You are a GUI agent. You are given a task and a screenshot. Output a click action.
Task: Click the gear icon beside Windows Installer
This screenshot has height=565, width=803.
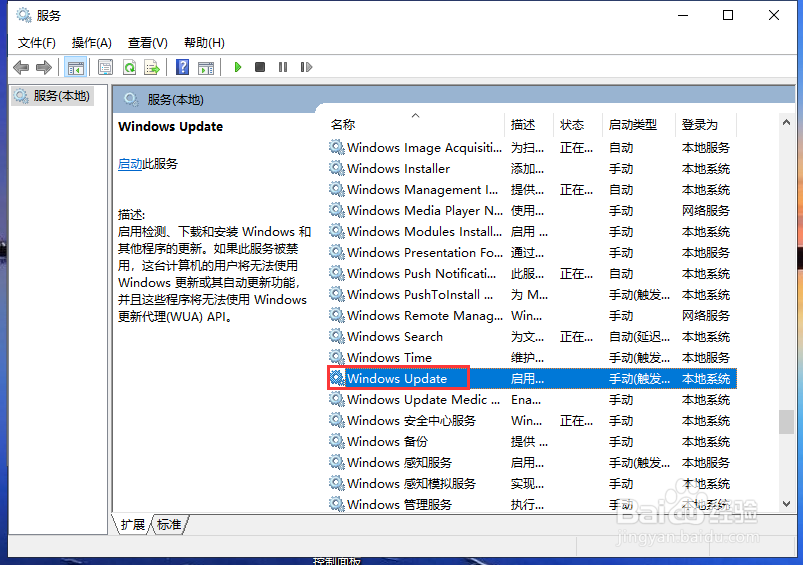coord(336,168)
